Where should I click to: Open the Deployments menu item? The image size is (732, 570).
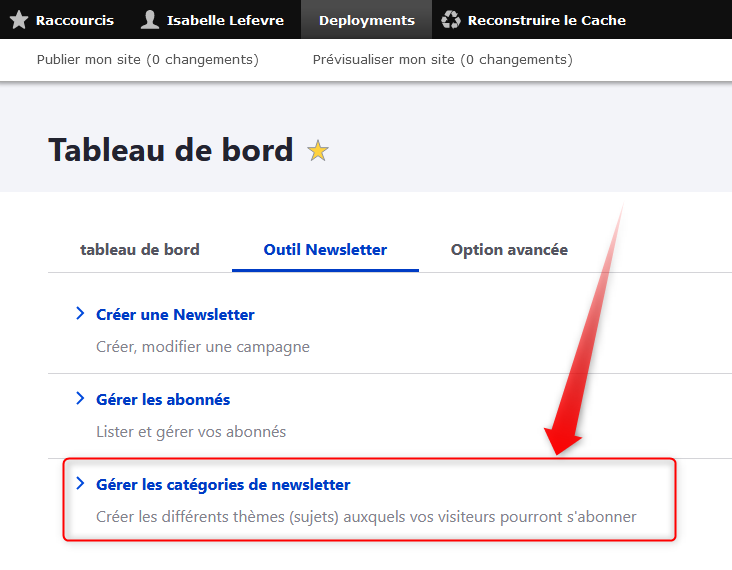pyautogui.click(x=366, y=20)
